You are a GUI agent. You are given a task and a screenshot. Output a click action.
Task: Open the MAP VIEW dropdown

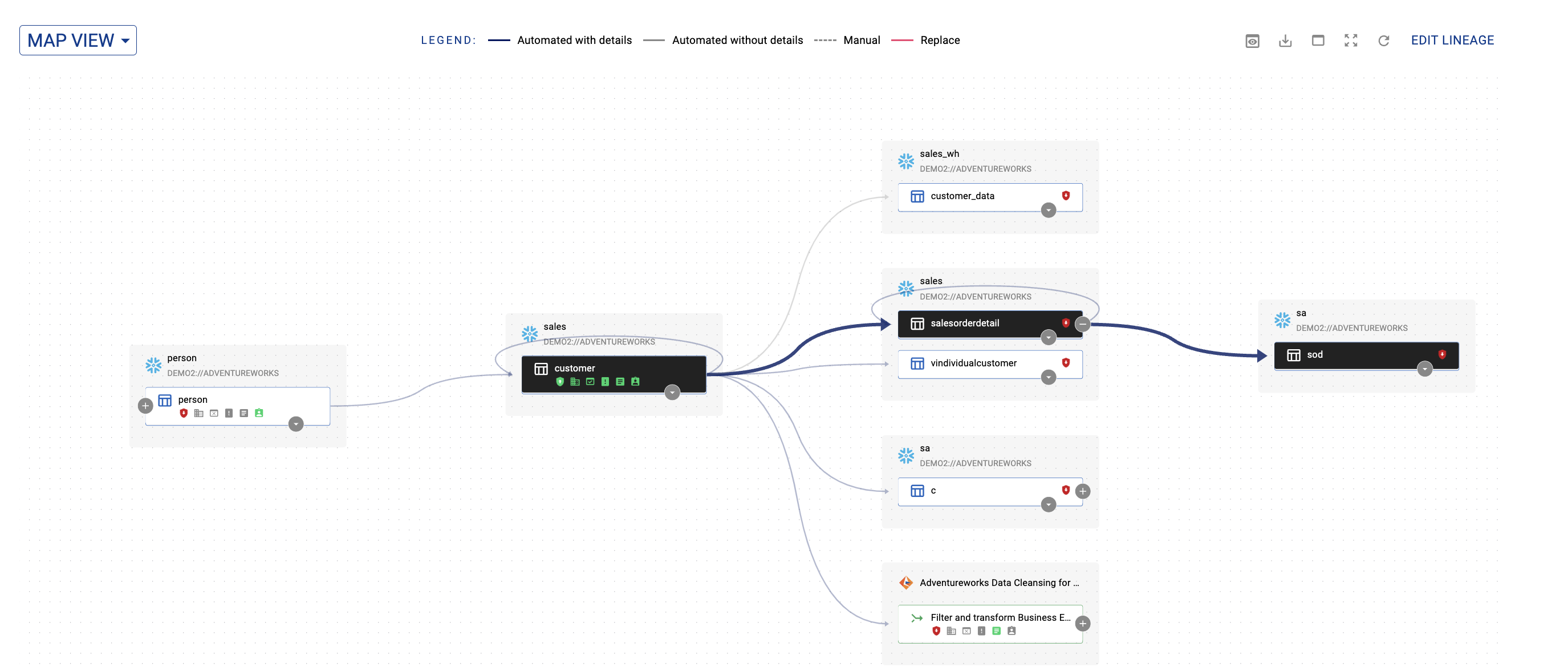pyautogui.click(x=78, y=40)
